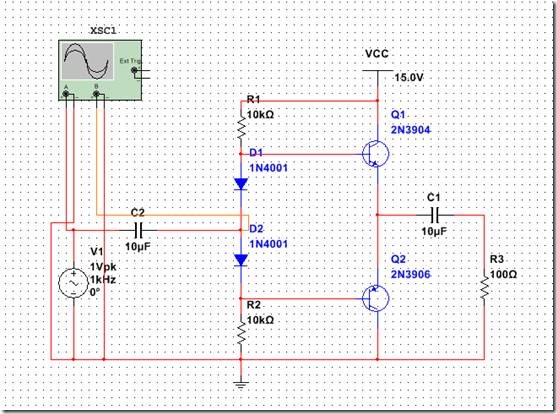Select the 1kHz frequency label of V1
Screen dimensions: 557x414
pyautogui.click(x=102, y=279)
